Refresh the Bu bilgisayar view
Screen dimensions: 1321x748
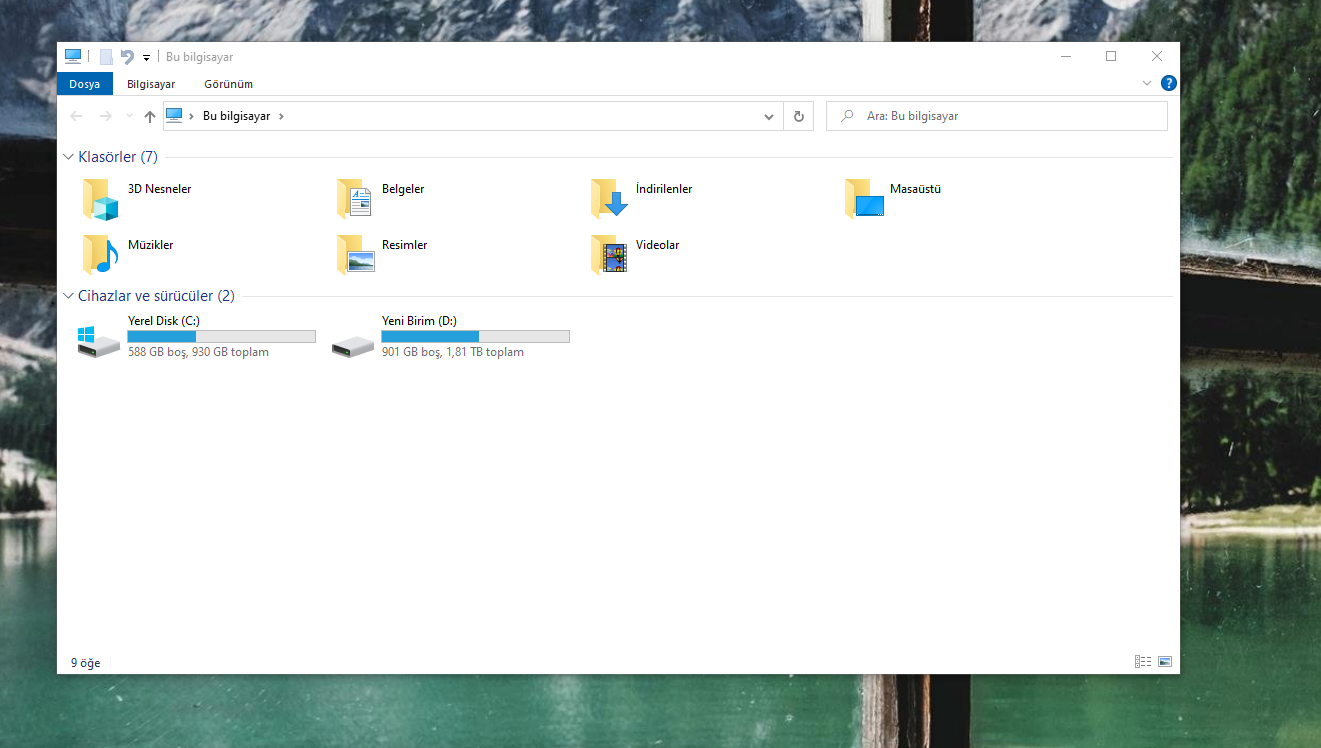pos(798,116)
